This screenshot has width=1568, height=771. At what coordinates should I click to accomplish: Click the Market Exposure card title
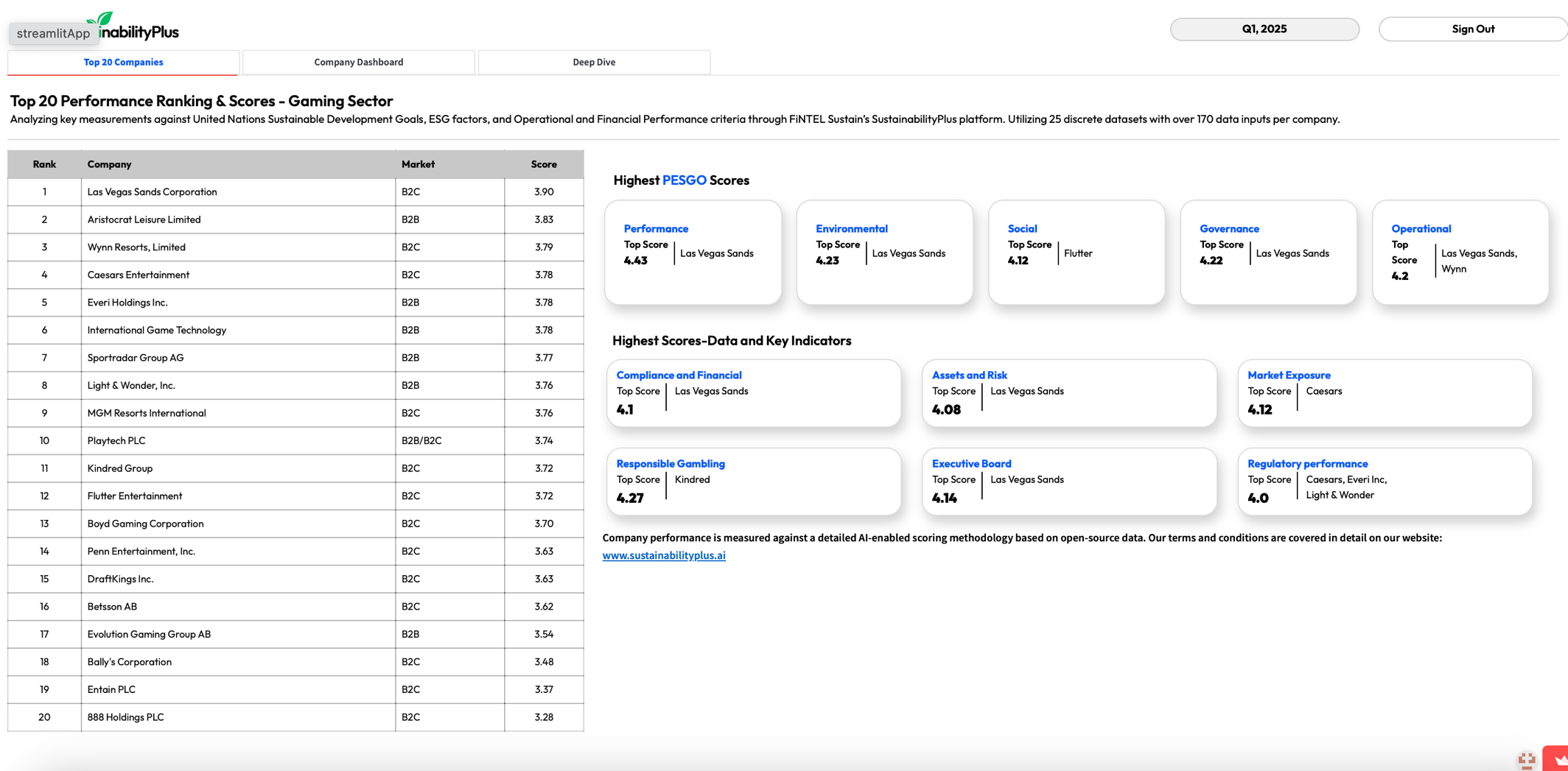[1288, 376]
